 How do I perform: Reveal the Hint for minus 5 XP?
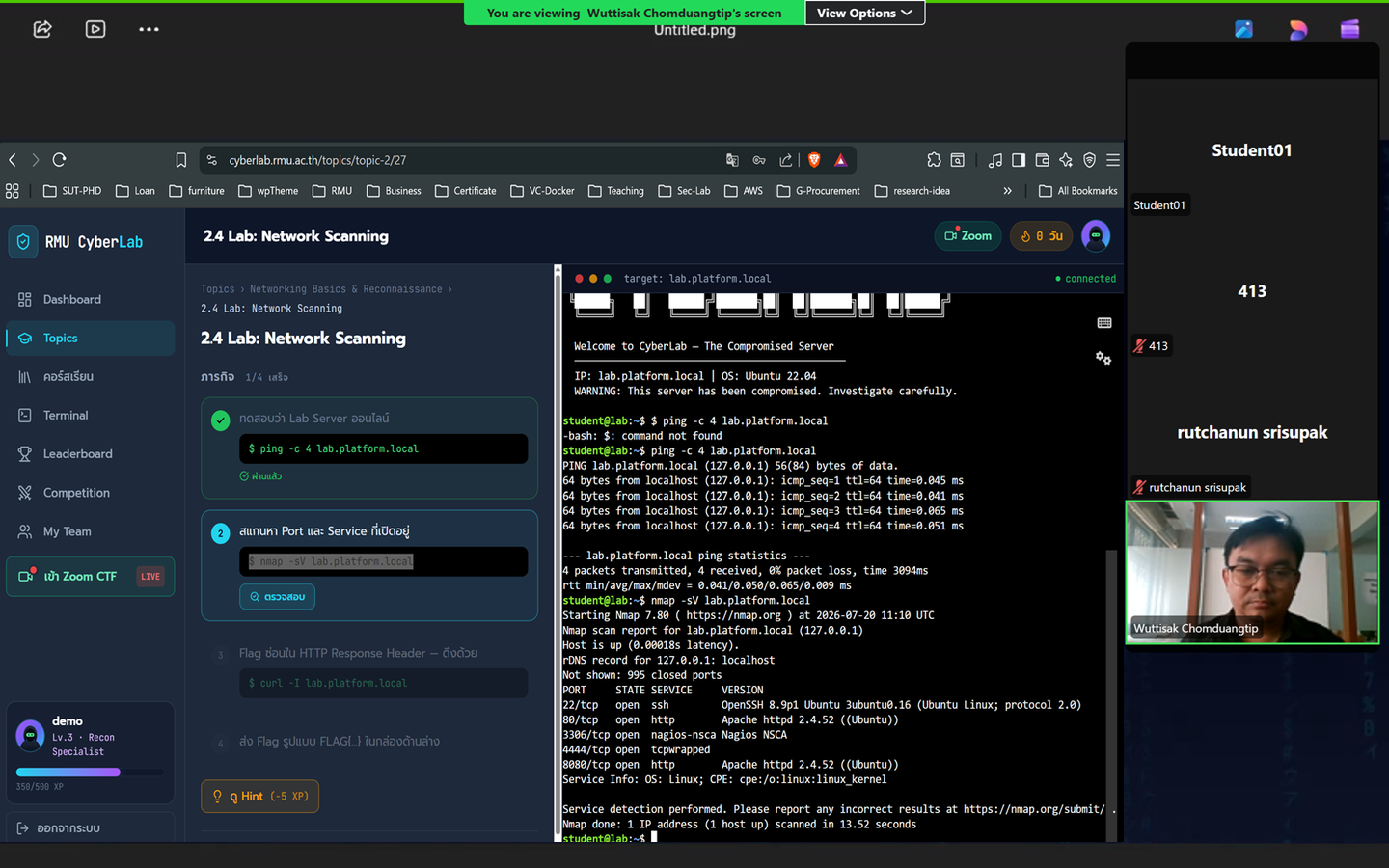tap(260, 797)
